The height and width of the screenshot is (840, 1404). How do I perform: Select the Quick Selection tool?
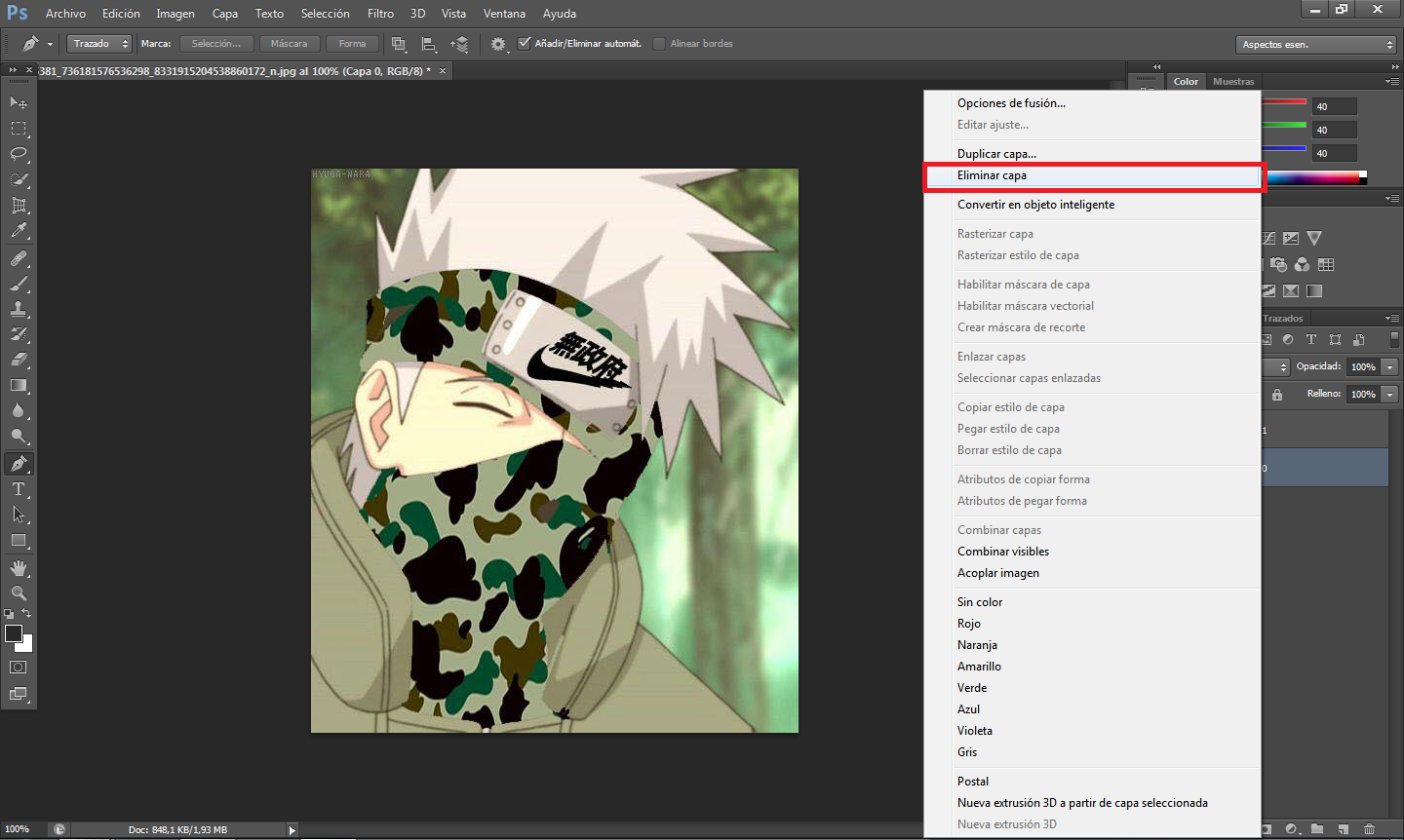coord(19,179)
